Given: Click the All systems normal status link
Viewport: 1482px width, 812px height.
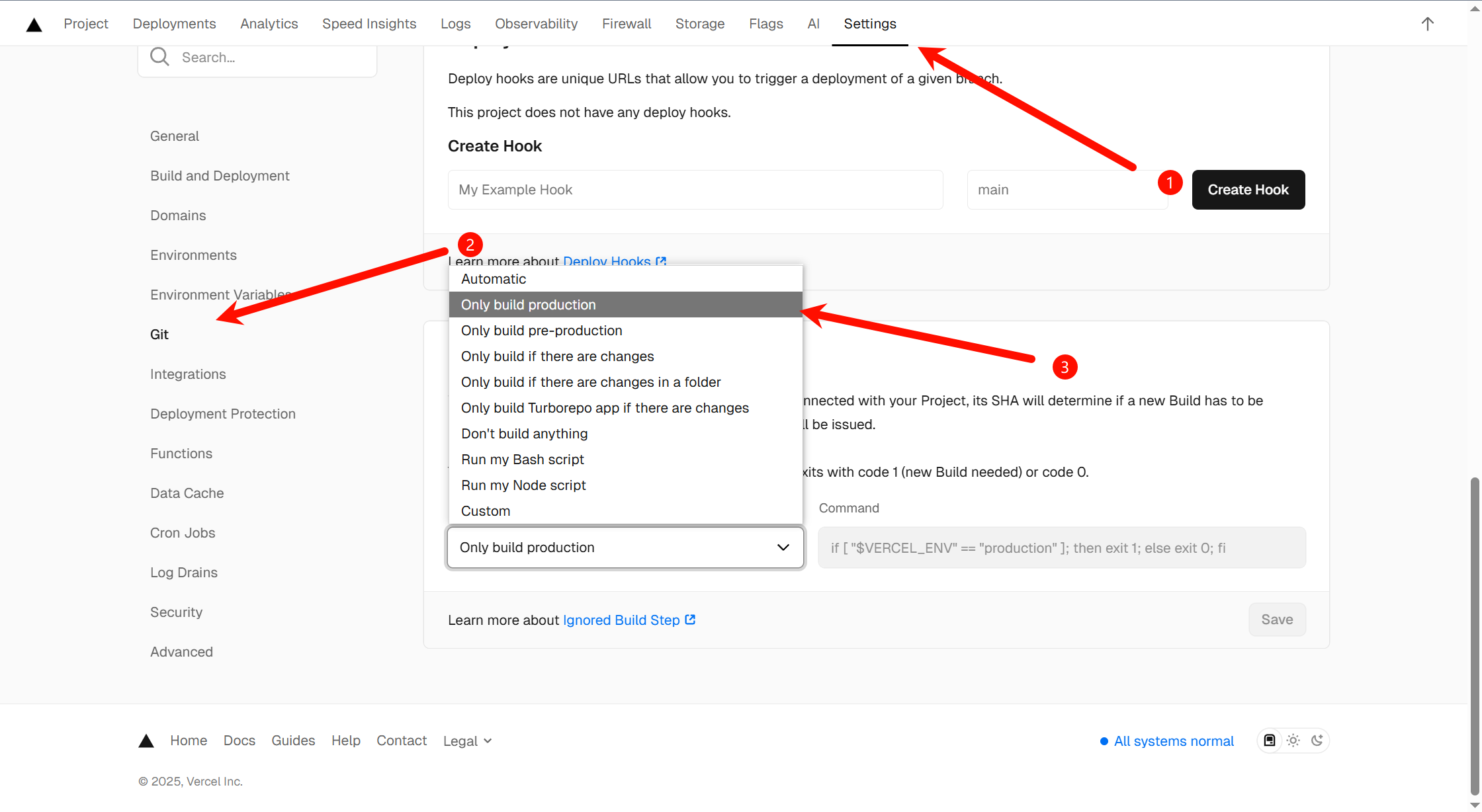Looking at the screenshot, I should click(1167, 741).
